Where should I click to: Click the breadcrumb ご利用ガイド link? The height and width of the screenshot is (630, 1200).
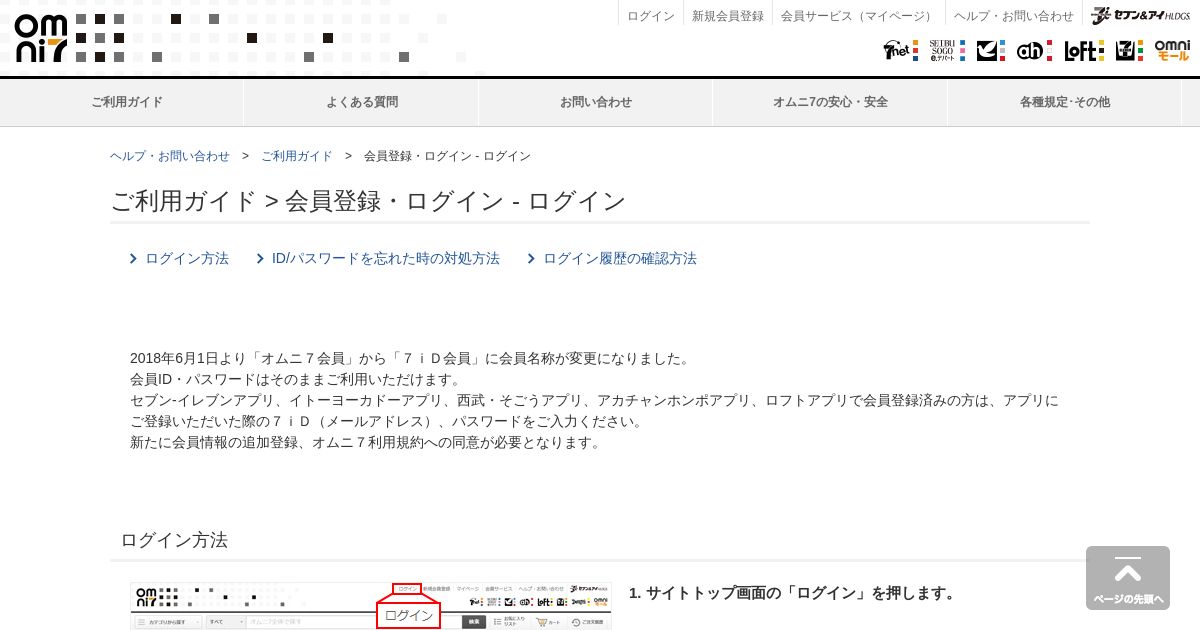coord(297,156)
